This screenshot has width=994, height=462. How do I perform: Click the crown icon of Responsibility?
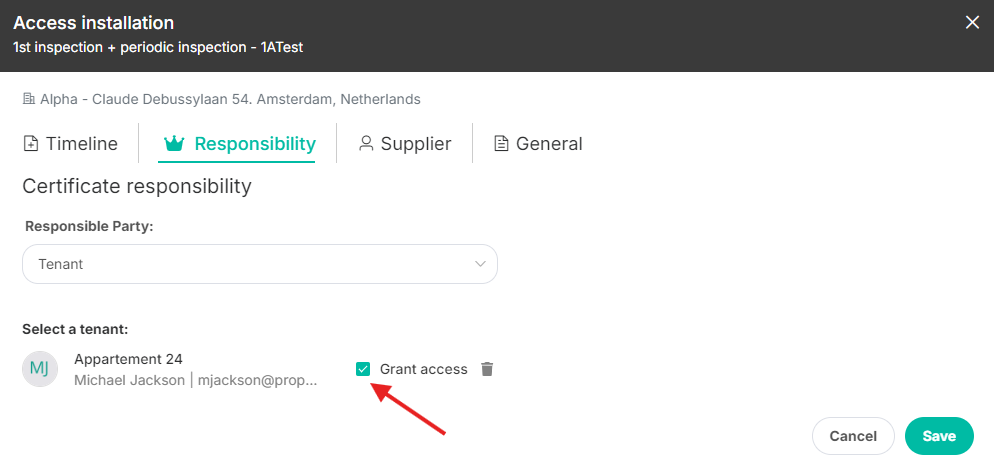click(174, 144)
